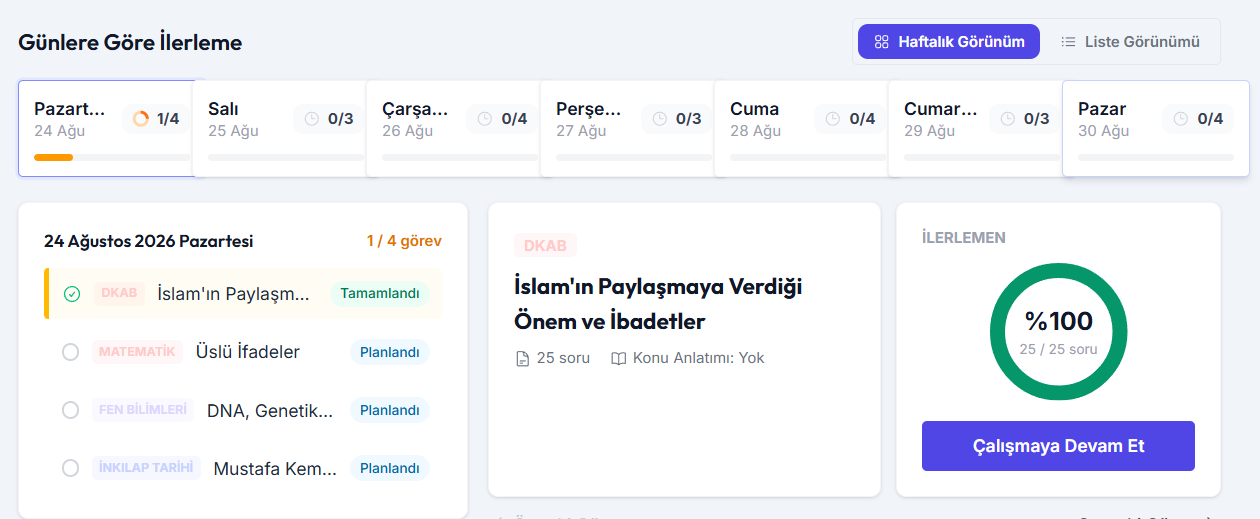Click the FEN BİLİMLERİ subject tag
This screenshot has width=1260, height=519.
pos(143,410)
